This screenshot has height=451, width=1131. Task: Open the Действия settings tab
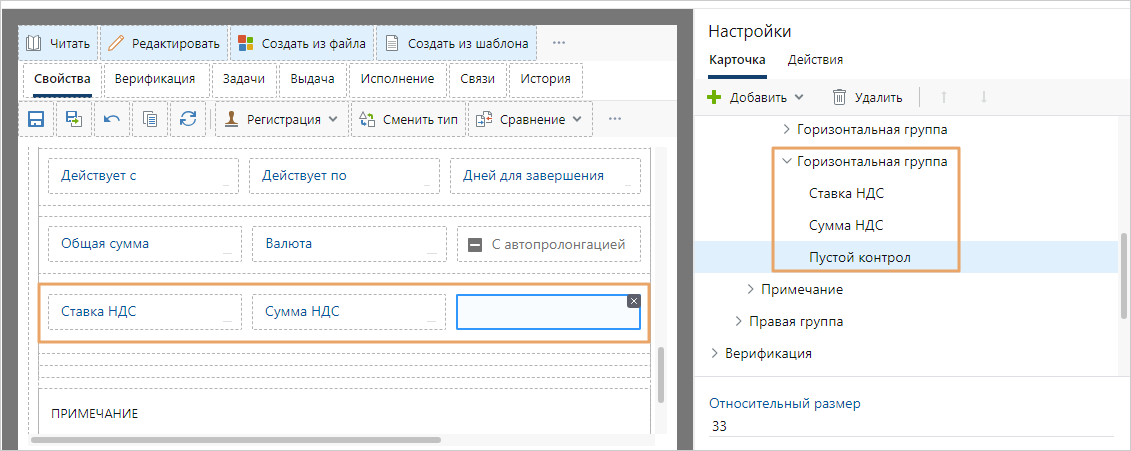pyautogui.click(x=815, y=60)
